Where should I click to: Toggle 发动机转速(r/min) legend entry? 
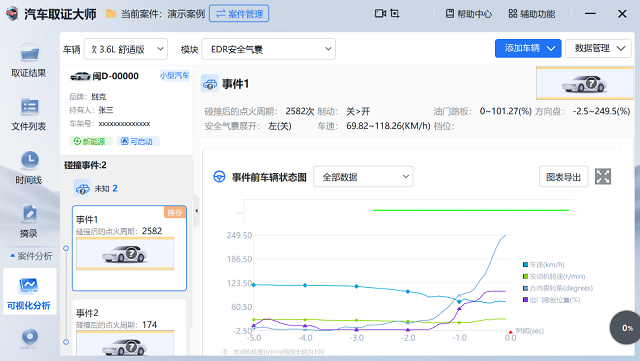[x=554, y=276]
